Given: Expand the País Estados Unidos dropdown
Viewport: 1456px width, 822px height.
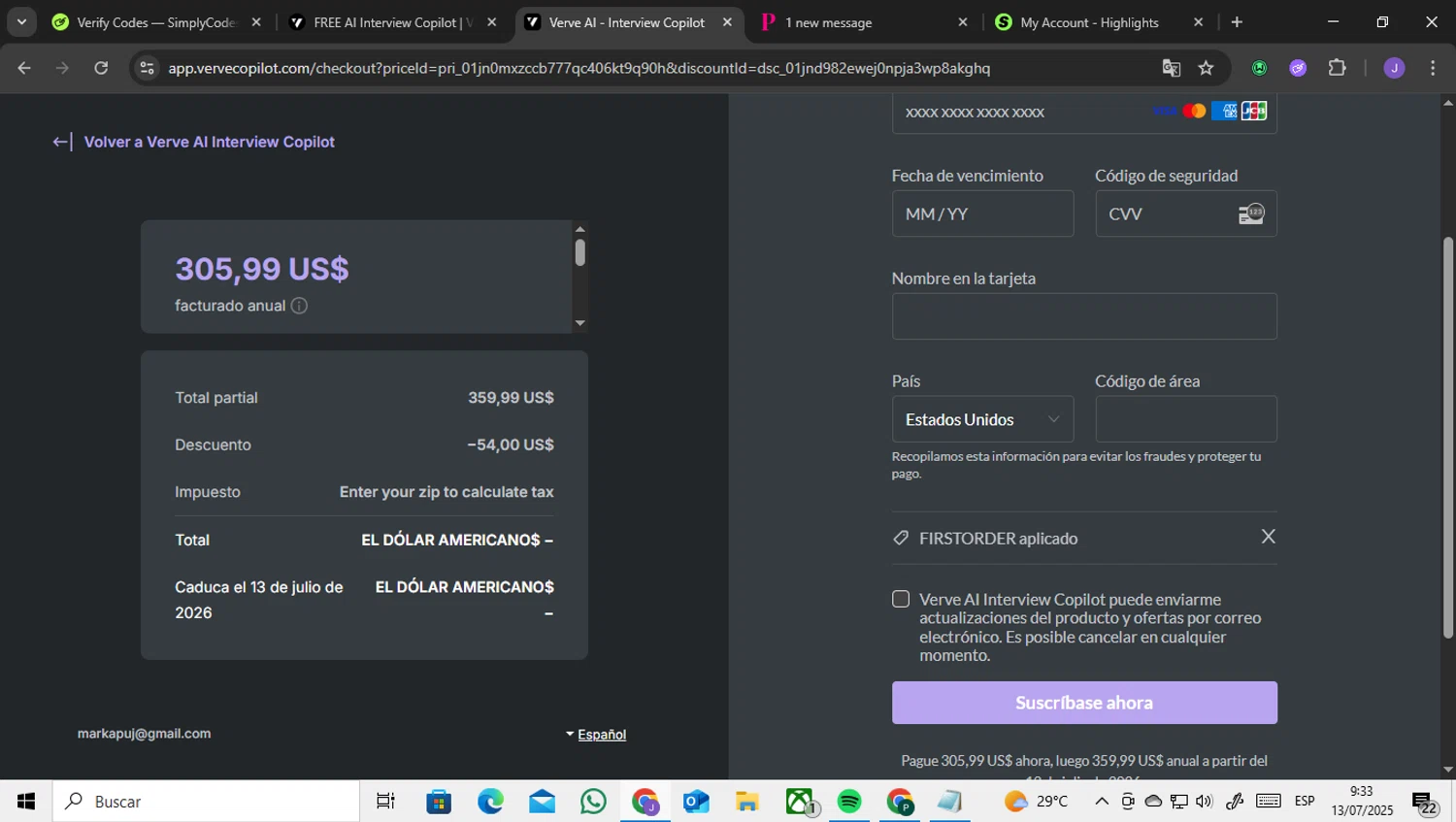Looking at the screenshot, I should 982,419.
